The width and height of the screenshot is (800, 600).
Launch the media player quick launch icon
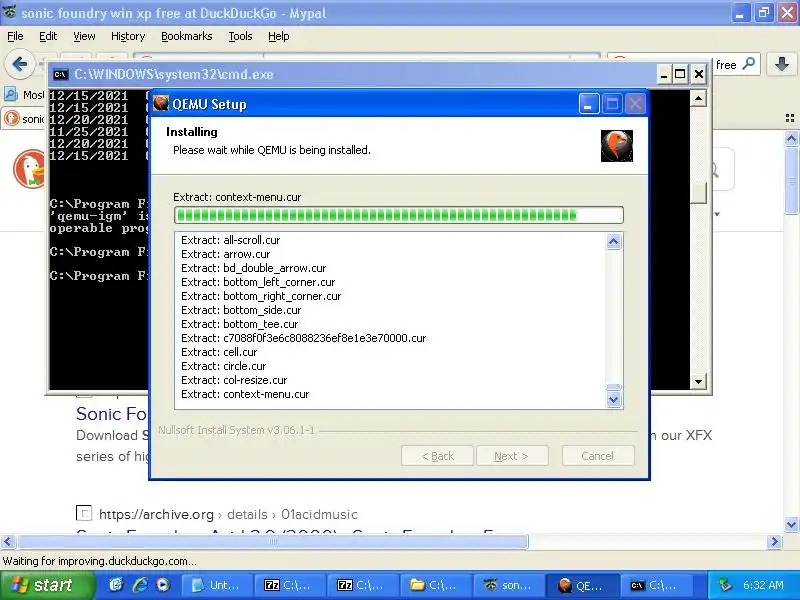[x=163, y=585]
